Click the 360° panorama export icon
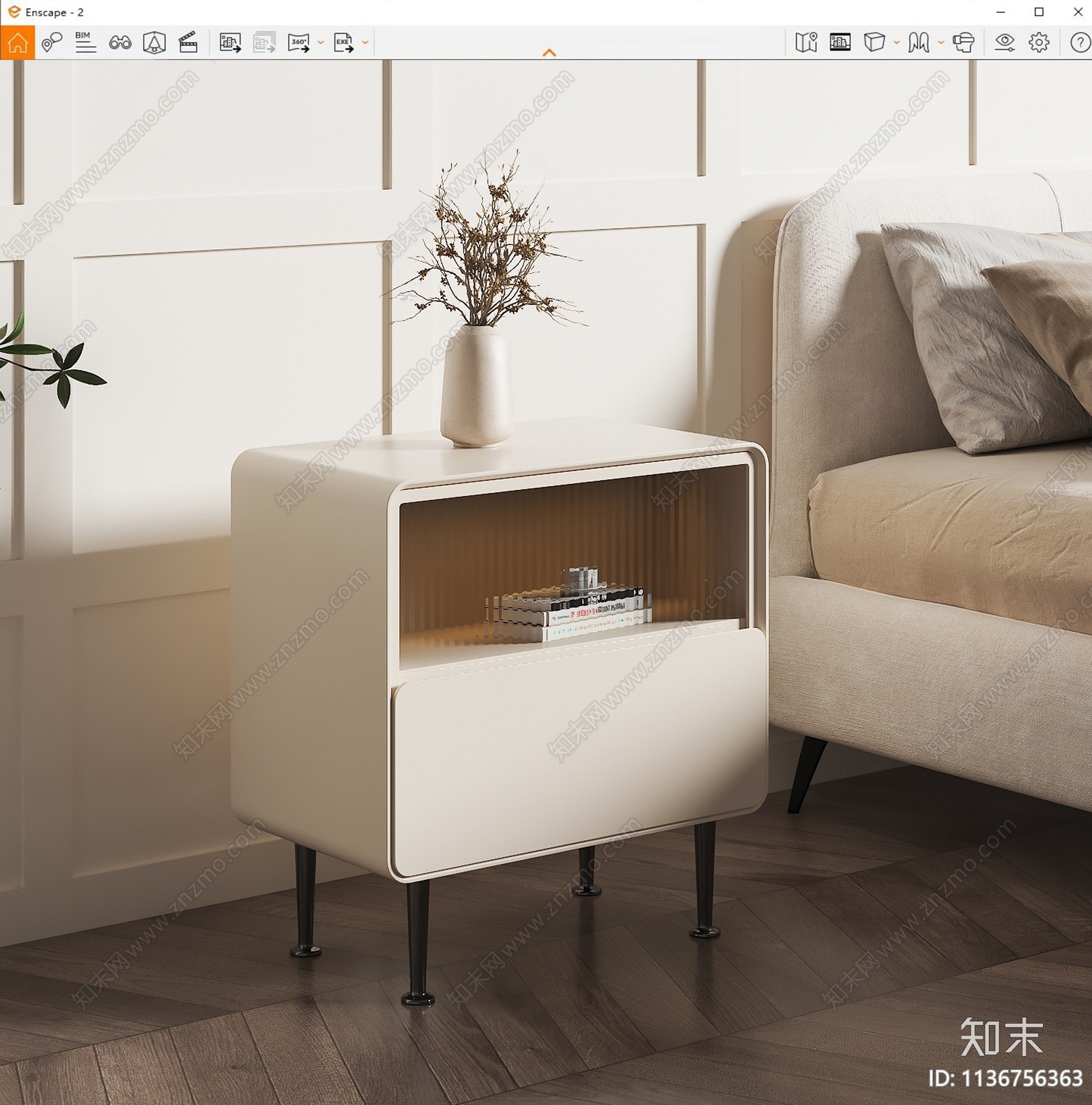Screen dimensions: 1092x1105 click(299, 42)
